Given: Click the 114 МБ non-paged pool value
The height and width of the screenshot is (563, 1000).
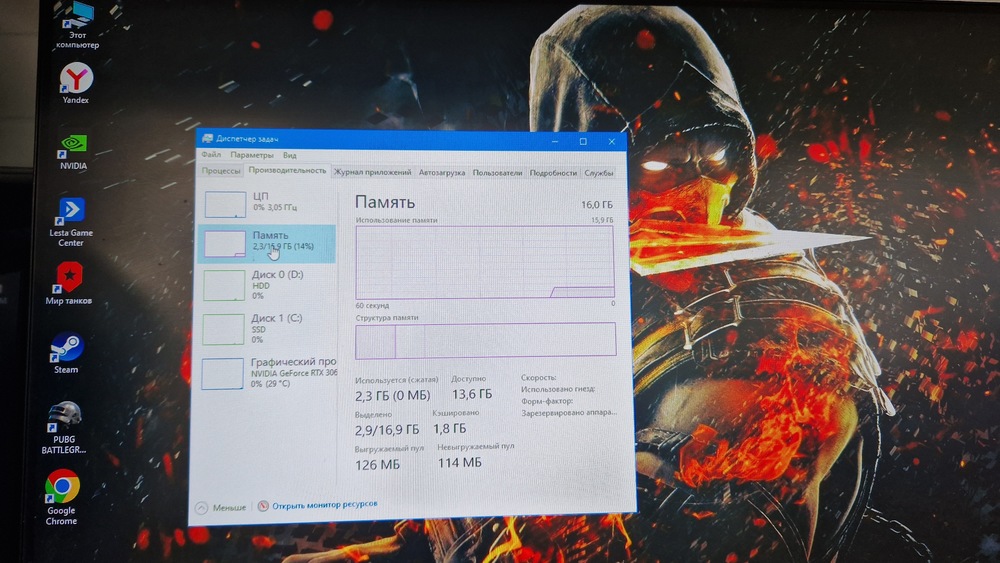Looking at the screenshot, I should tap(460, 462).
